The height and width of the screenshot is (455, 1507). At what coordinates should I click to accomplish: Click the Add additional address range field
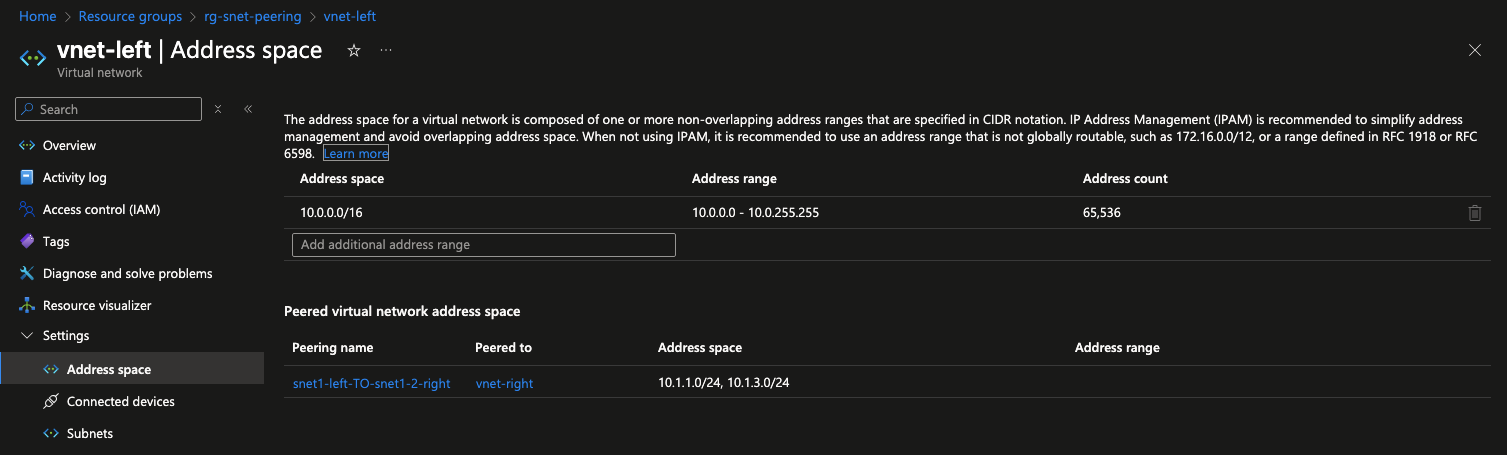(484, 245)
